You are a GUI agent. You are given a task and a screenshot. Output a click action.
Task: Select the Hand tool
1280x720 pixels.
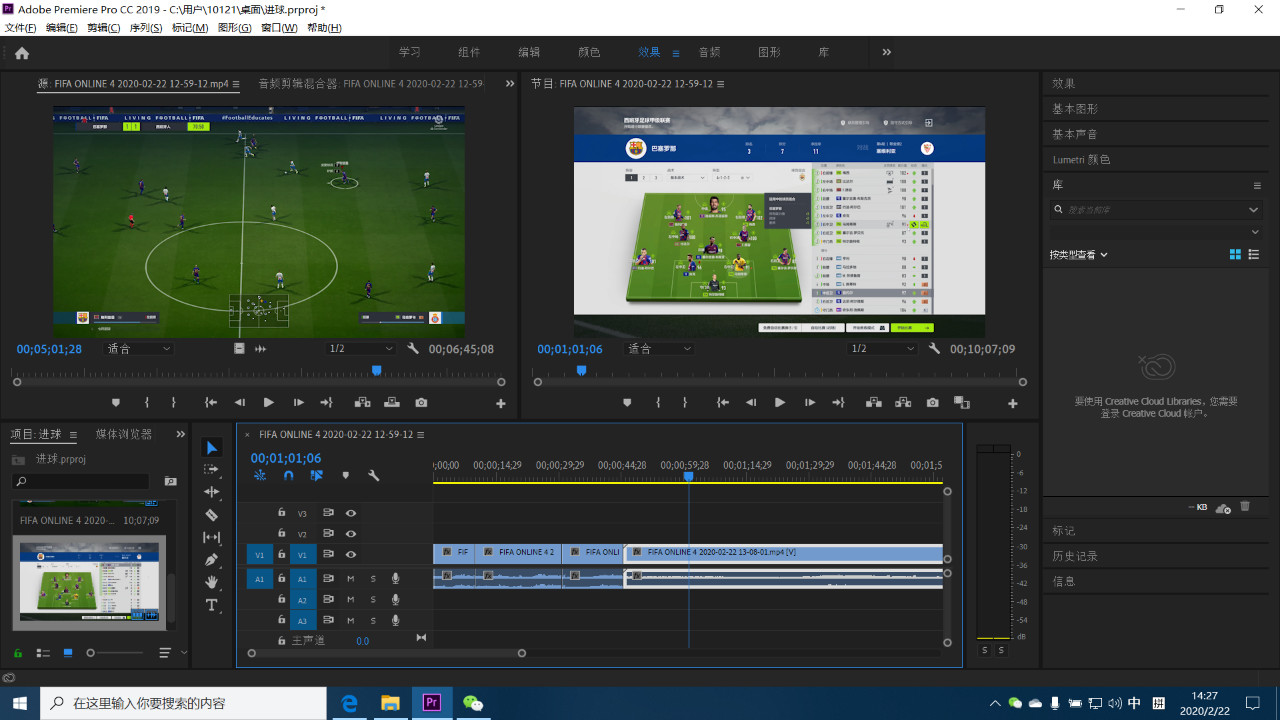point(211,582)
